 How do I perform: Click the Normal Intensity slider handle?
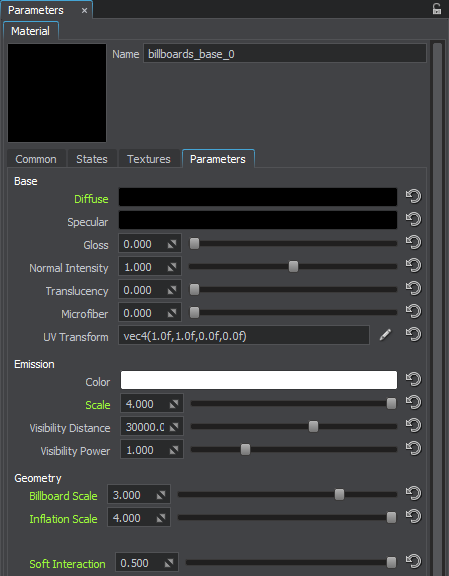(293, 266)
